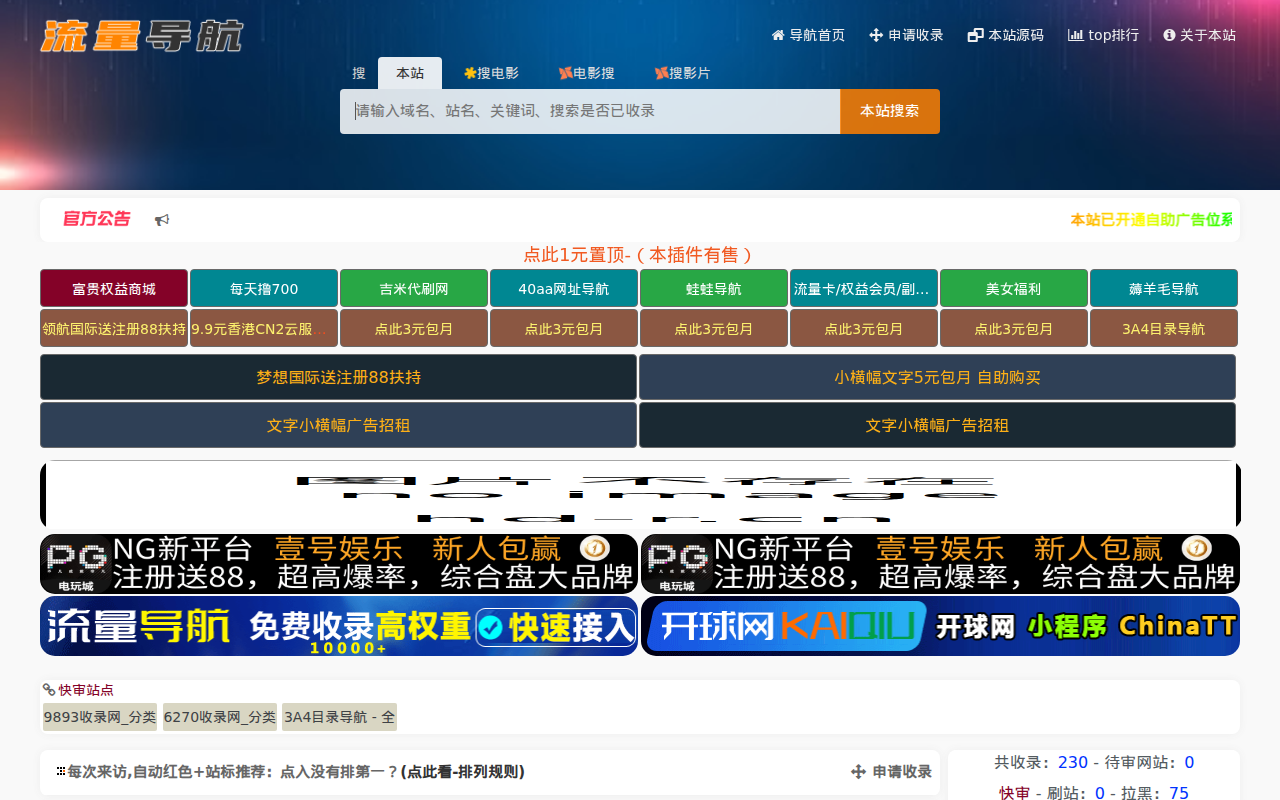Click the grid icon before 每次来访
This screenshot has width=1280, height=800.
click(61, 772)
